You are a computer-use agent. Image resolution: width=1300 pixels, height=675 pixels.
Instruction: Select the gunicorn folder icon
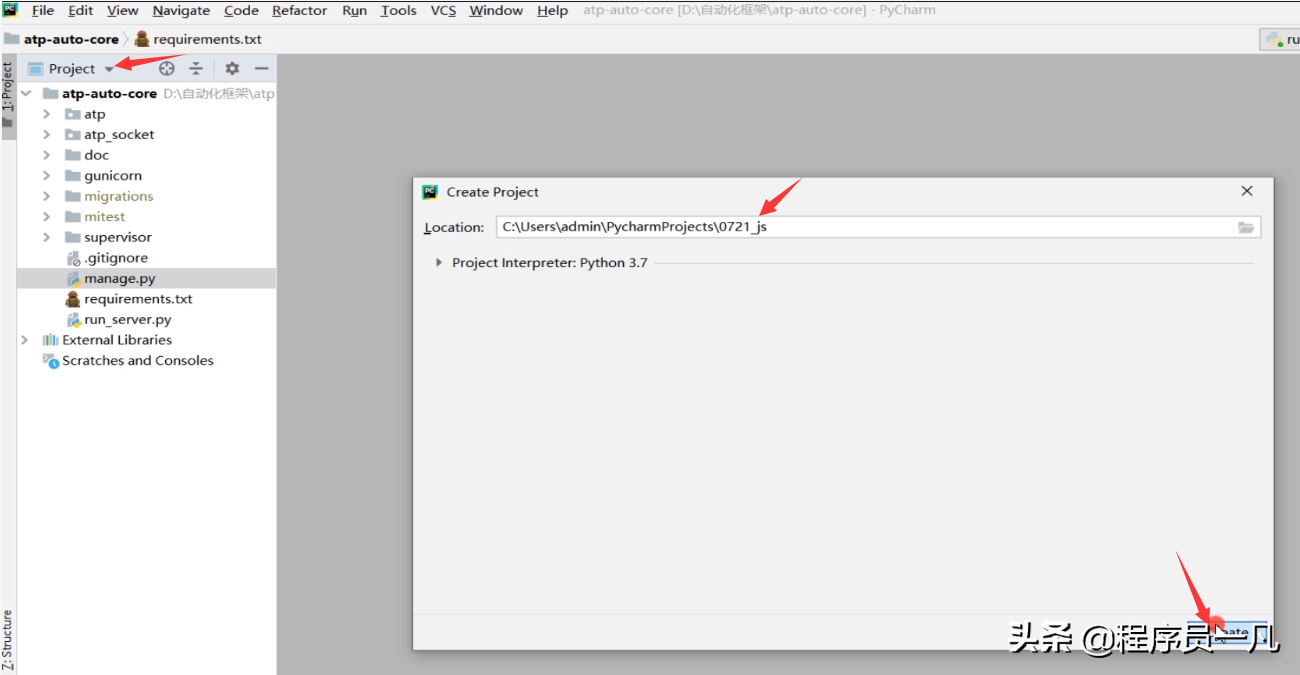72,175
